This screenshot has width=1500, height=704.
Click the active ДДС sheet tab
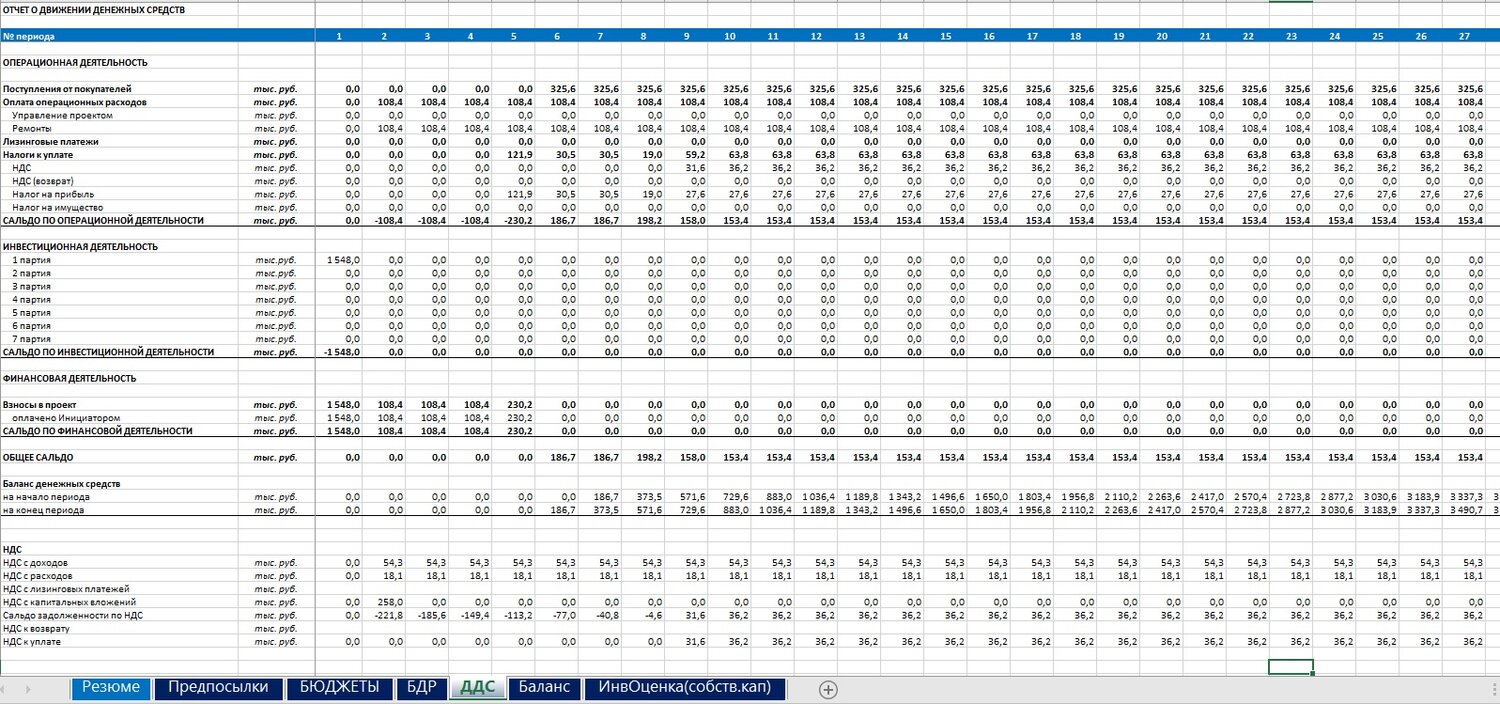[477, 687]
